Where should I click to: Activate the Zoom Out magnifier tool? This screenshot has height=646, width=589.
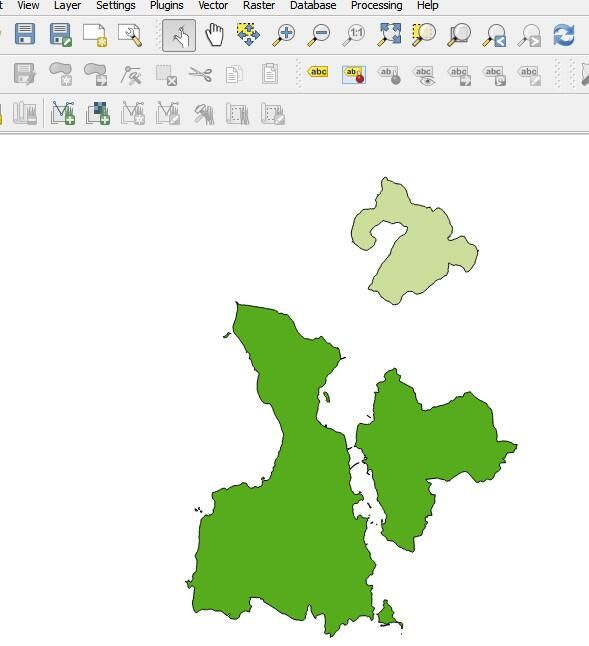click(319, 35)
